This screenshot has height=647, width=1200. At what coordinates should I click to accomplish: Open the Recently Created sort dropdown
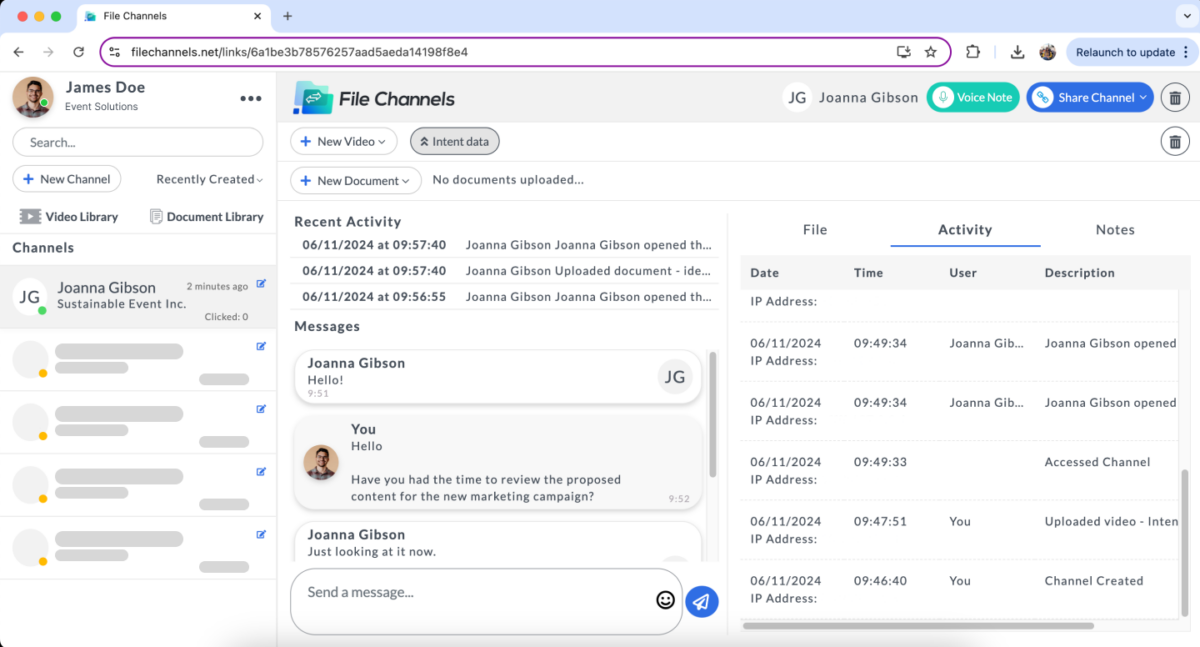(209, 179)
